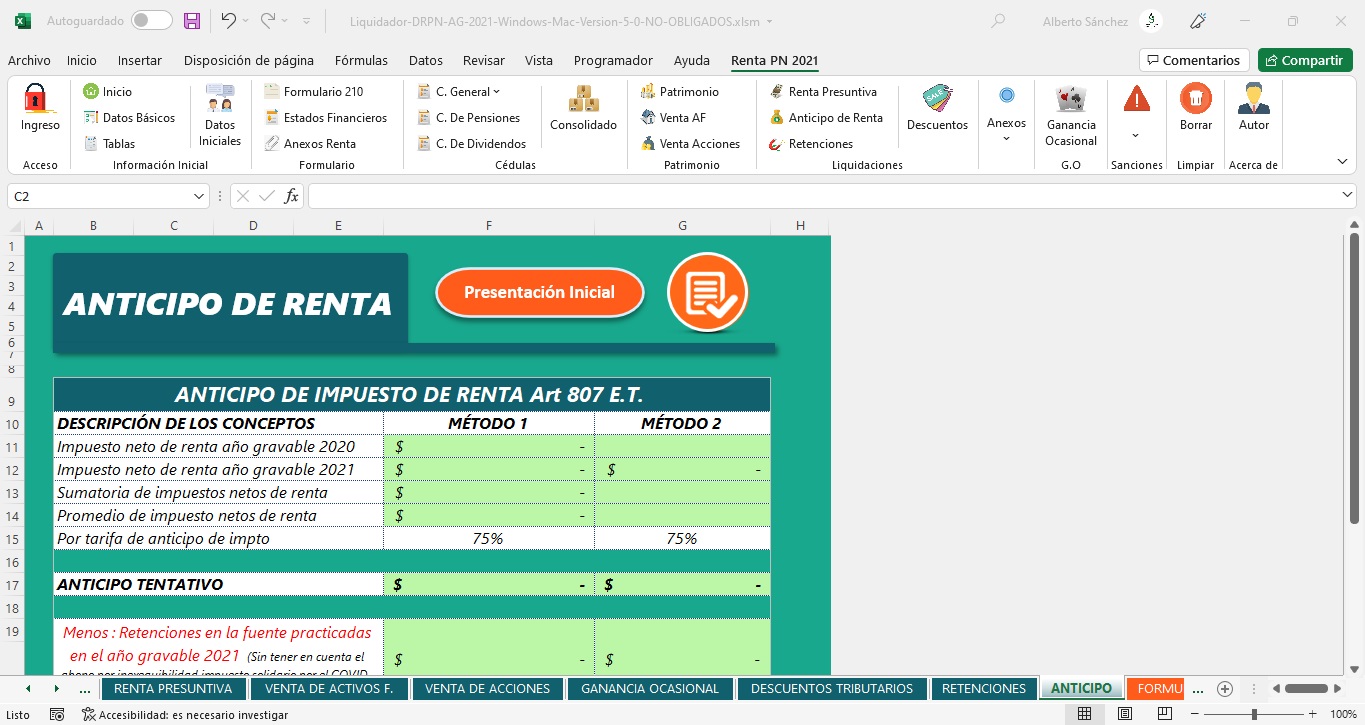
Task: Open the Name Box dropdown
Action: pos(200,196)
